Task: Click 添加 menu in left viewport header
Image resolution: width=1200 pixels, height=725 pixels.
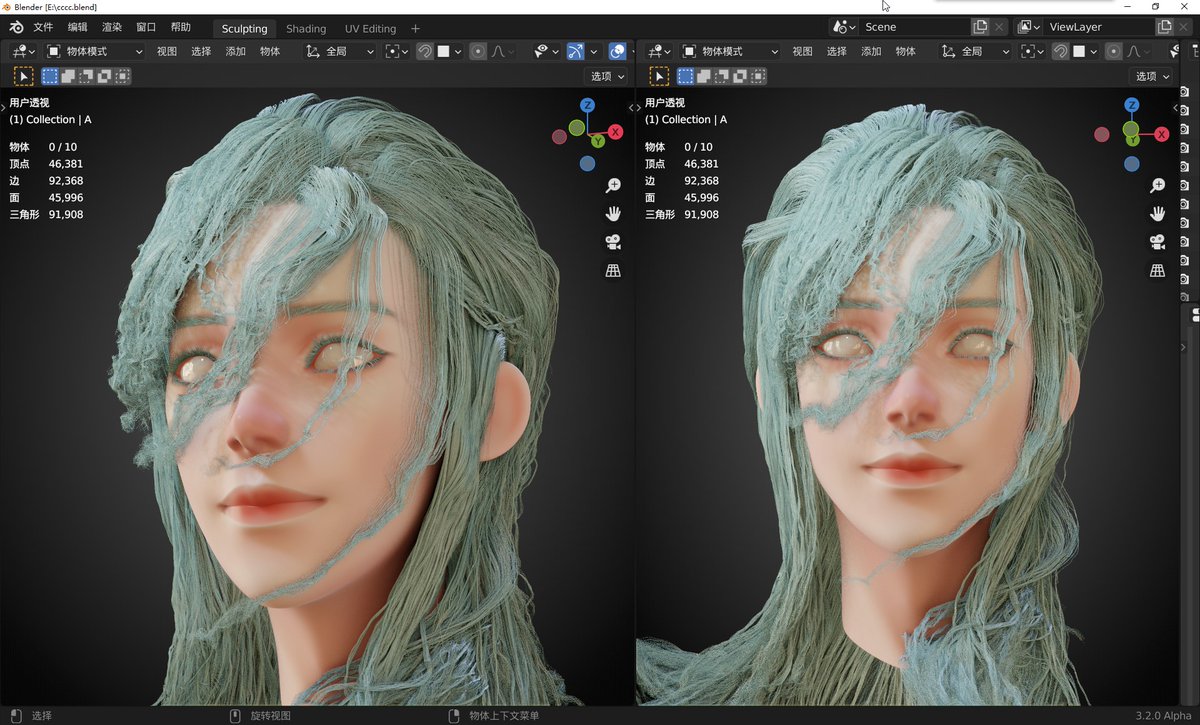Action: pyautogui.click(x=236, y=51)
